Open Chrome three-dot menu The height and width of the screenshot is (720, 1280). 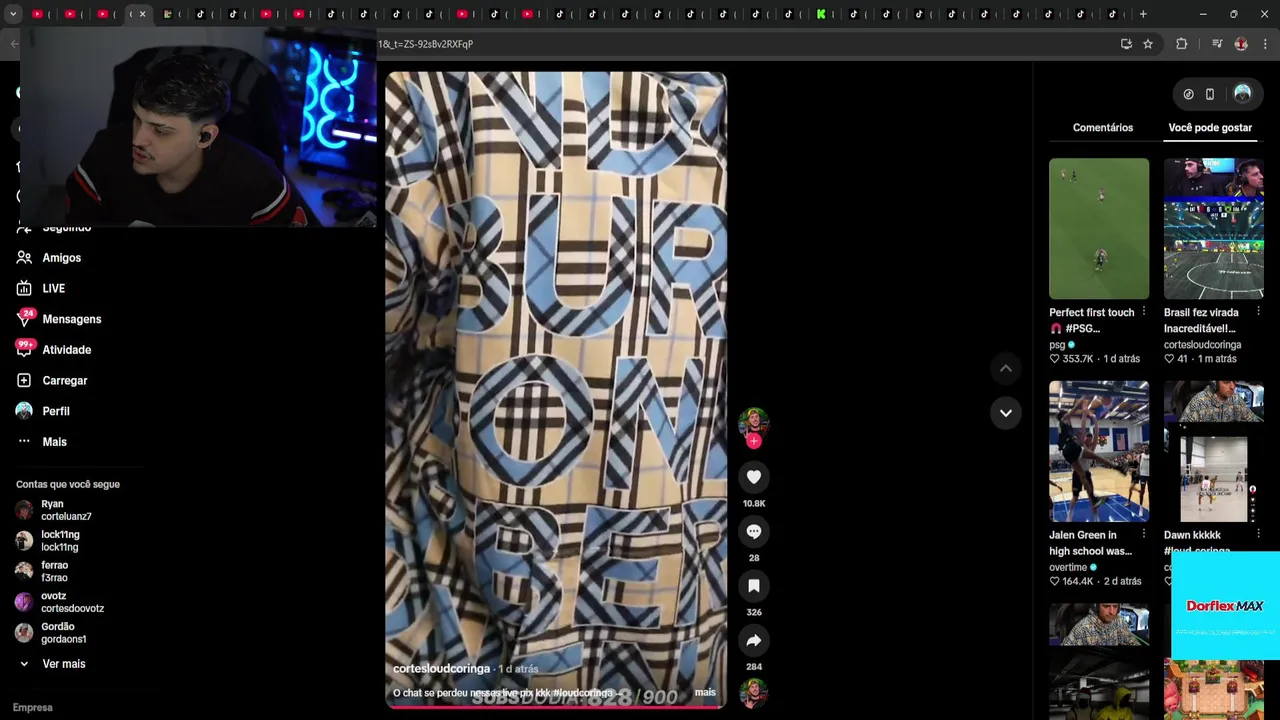click(1266, 44)
